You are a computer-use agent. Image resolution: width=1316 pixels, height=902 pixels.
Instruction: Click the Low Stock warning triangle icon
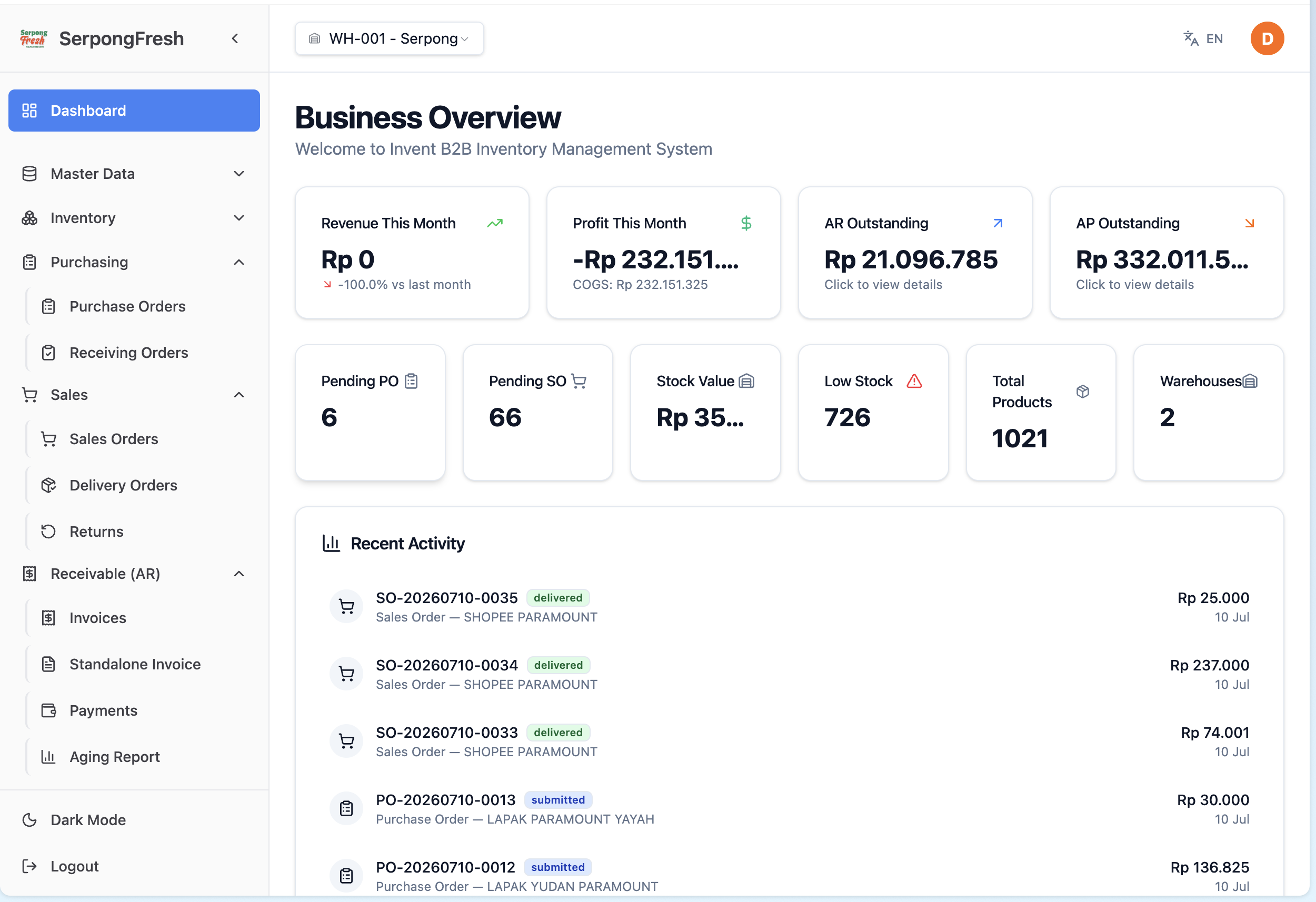(x=914, y=381)
